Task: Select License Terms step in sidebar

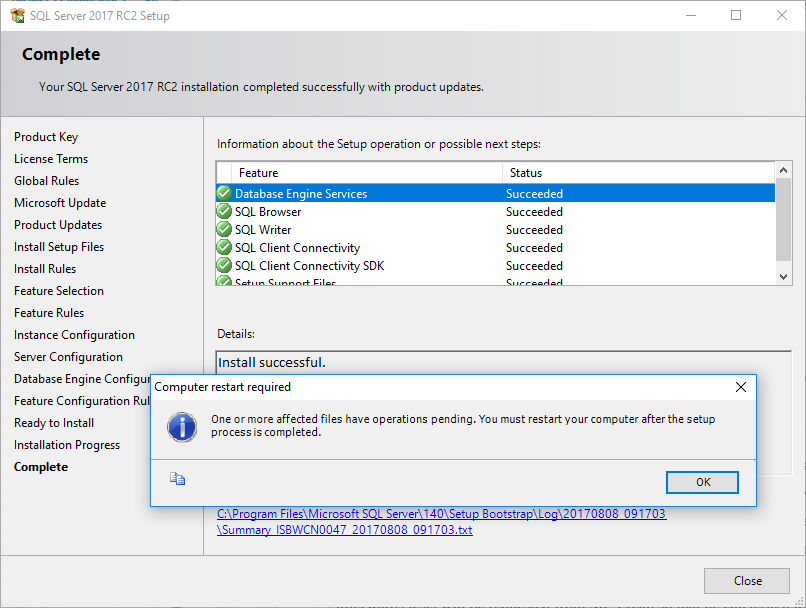Action: (51, 159)
